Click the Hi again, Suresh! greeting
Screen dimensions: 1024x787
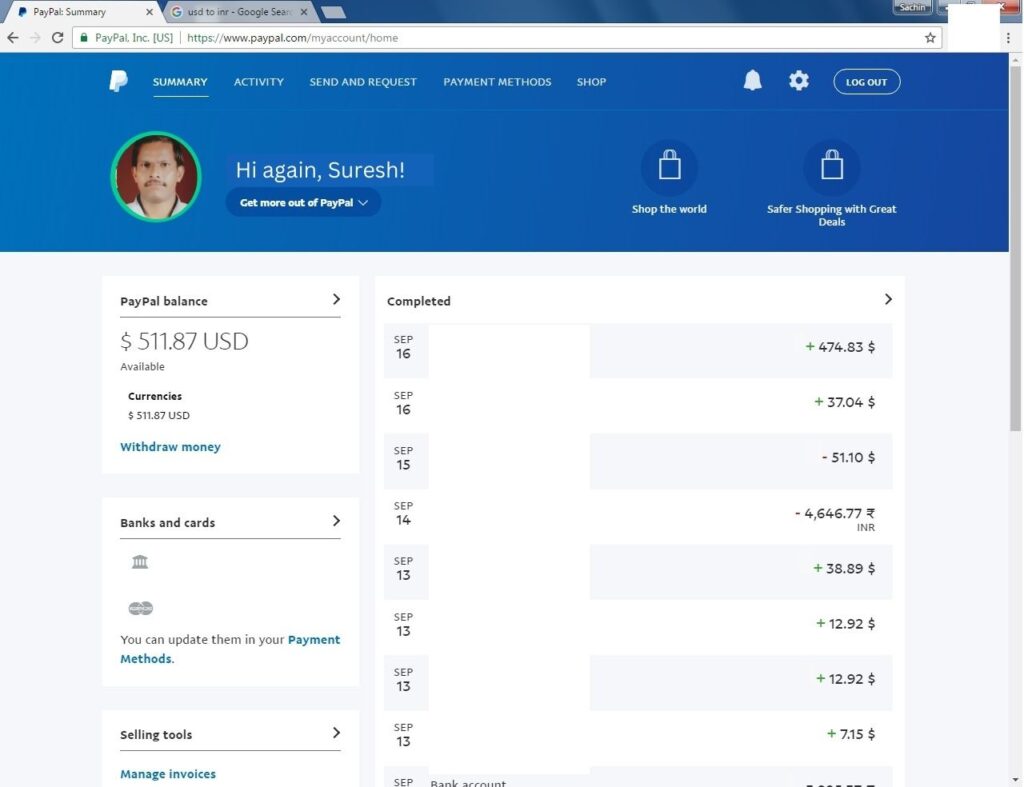point(320,170)
